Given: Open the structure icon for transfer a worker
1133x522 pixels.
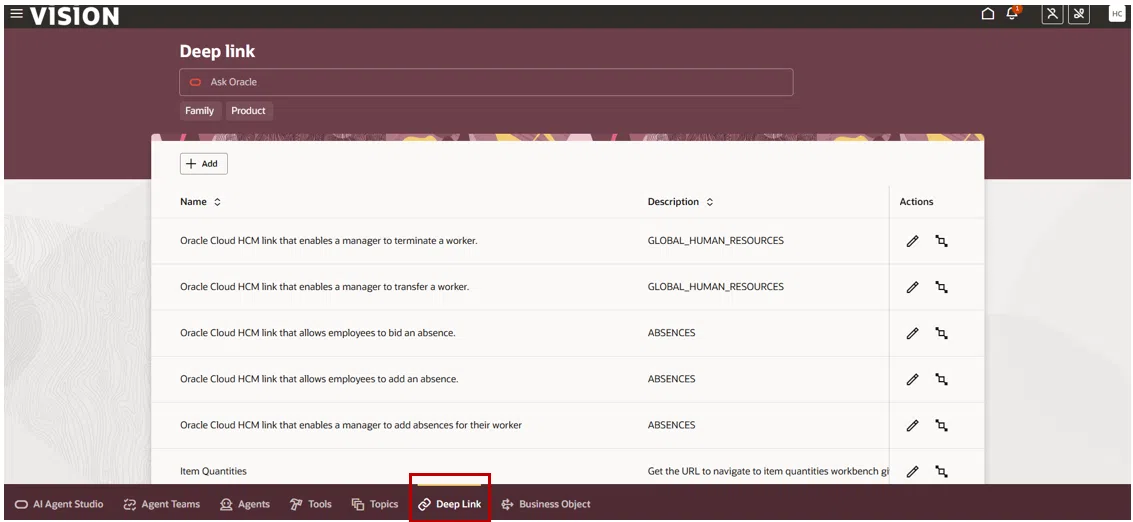Looking at the screenshot, I should point(941,287).
